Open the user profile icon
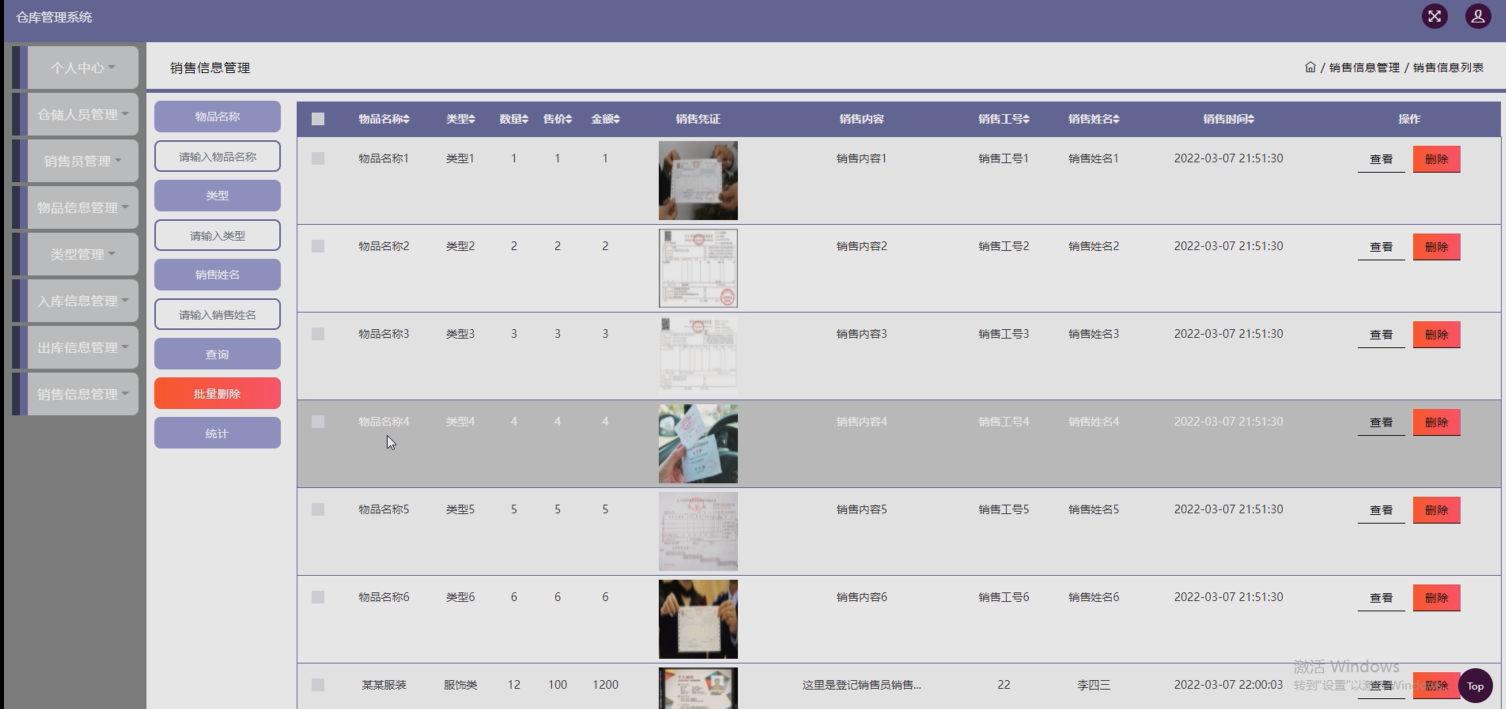 (1478, 16)
